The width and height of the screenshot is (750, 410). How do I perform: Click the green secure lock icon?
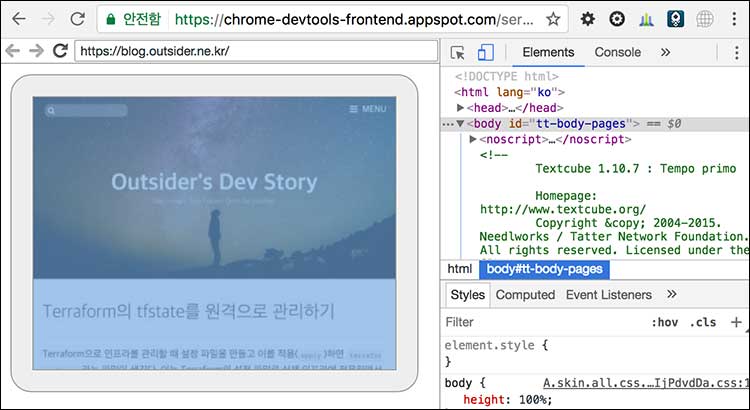(110, 19)
